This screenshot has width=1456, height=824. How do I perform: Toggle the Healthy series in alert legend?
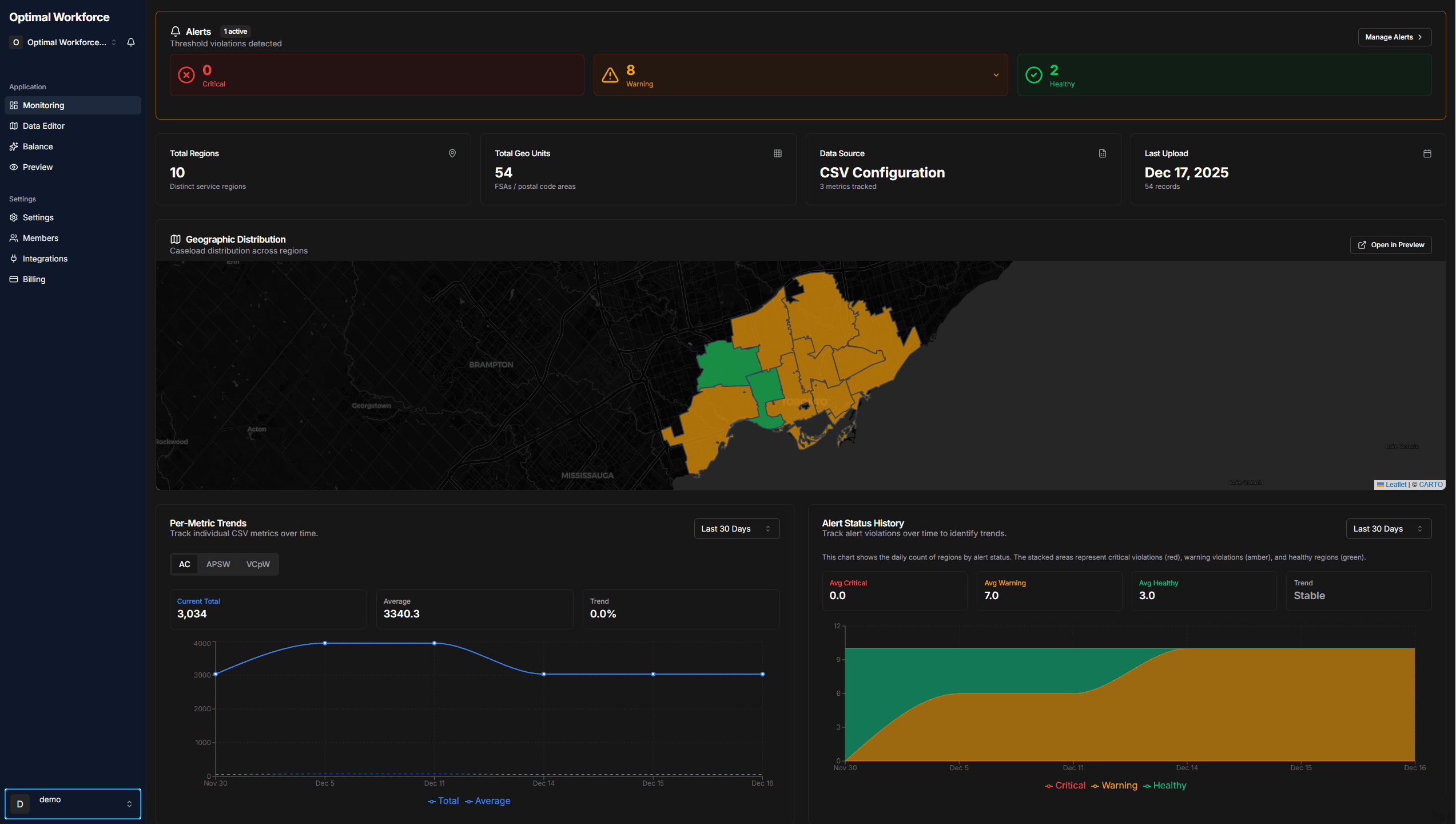1165,785
